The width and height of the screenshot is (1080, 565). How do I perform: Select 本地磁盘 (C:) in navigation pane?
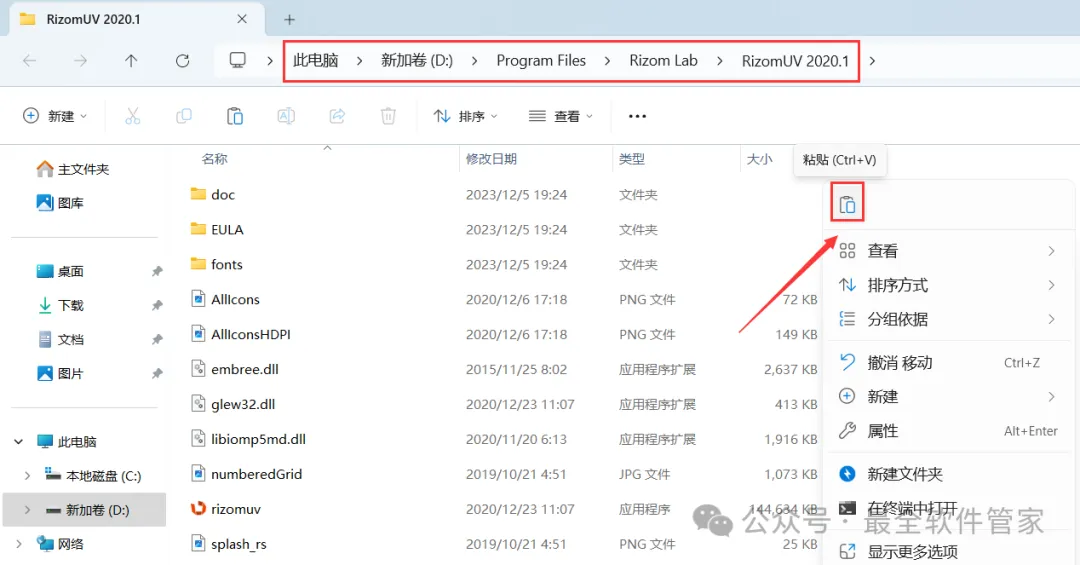pyautogui.click(x=92, y=475)
